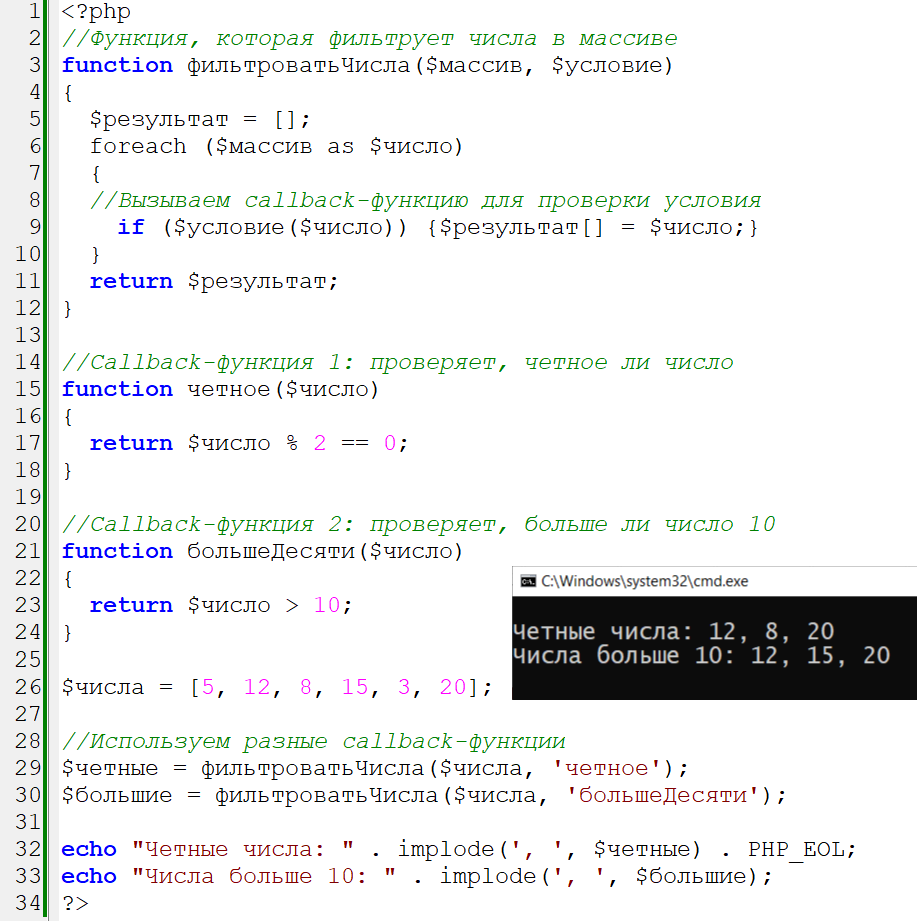Click the cmd.exe window icon
Viewport: 917px width, 921px height.
pyautogui.click(x=528, y=581)
